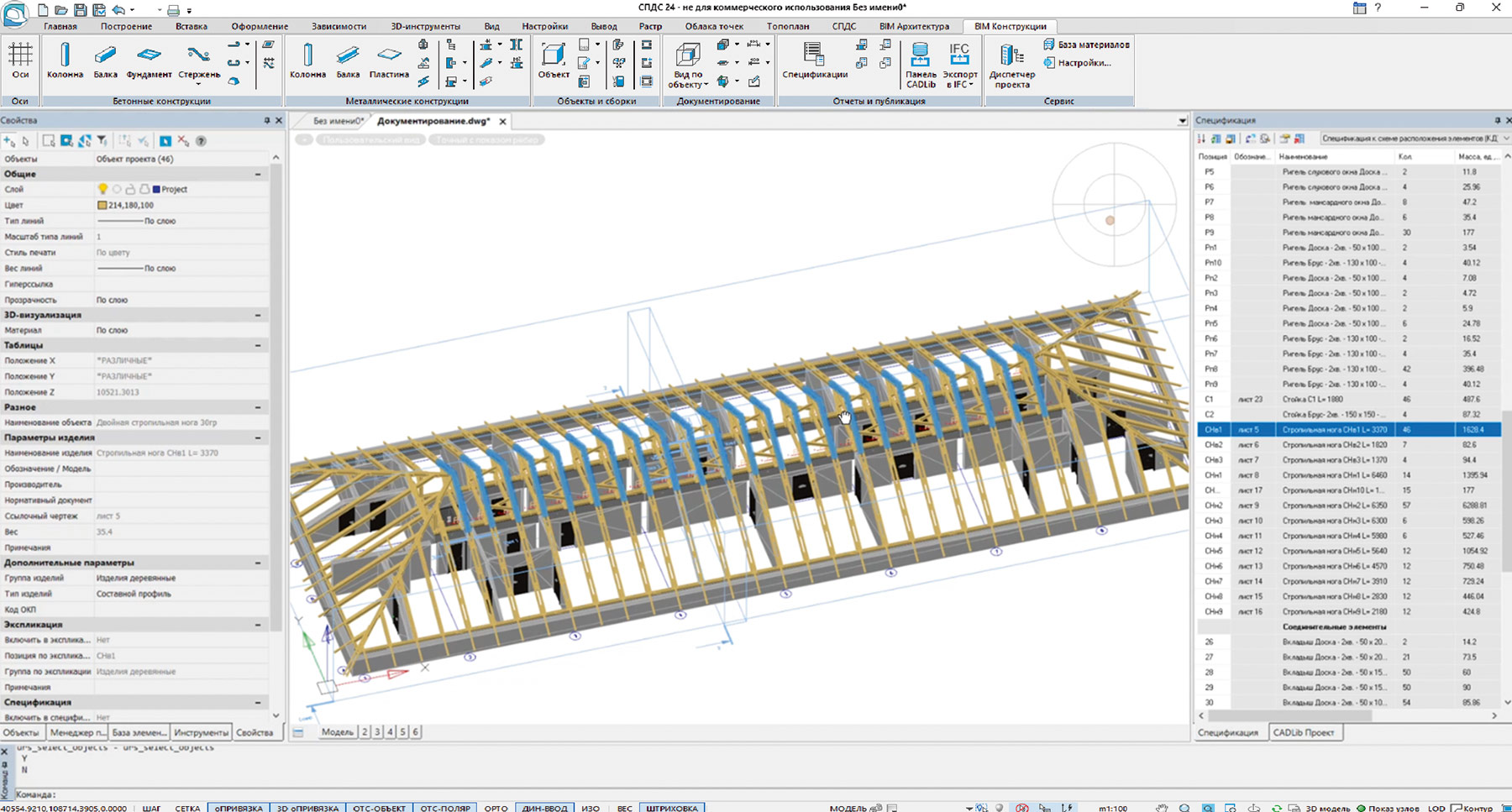This screenshot has width=1512, height=812.
Task: Toggle ОТС-ПОЛЯР tracking
Action: (x=445, y=808)
